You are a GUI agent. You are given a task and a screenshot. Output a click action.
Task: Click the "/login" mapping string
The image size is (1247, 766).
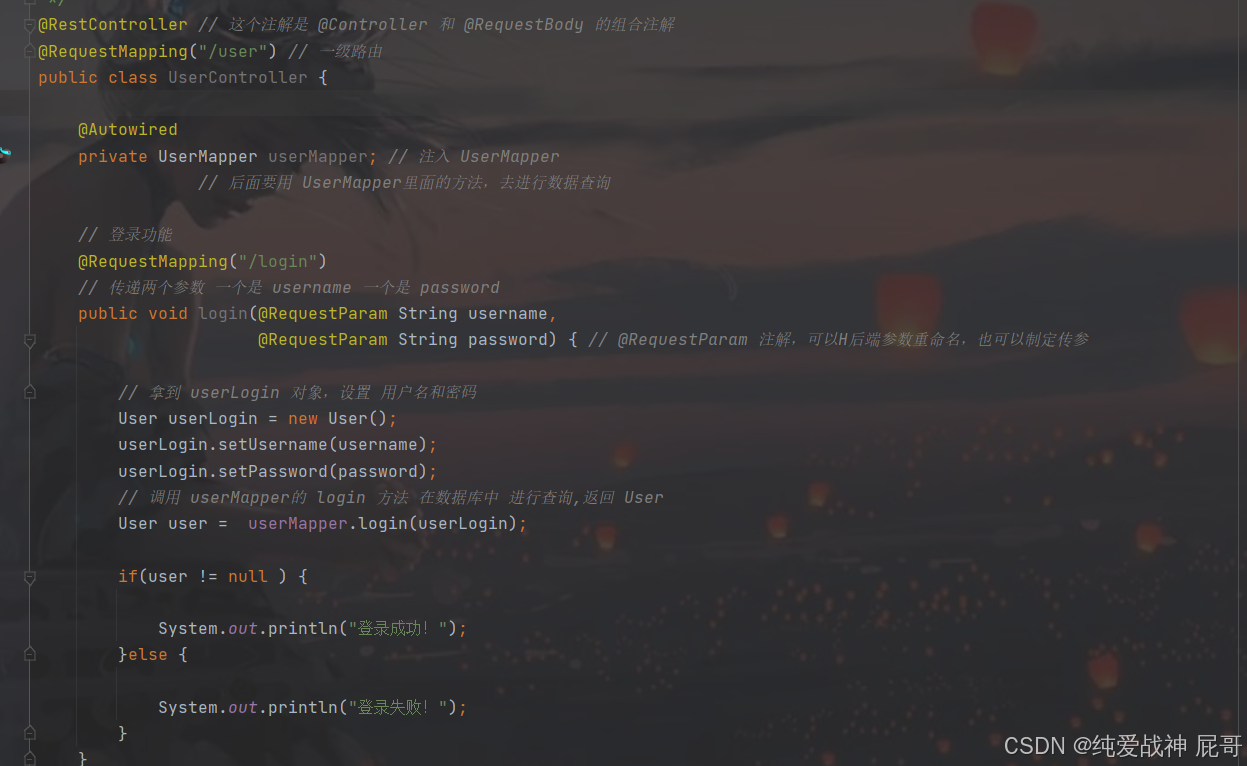point(278,261)
